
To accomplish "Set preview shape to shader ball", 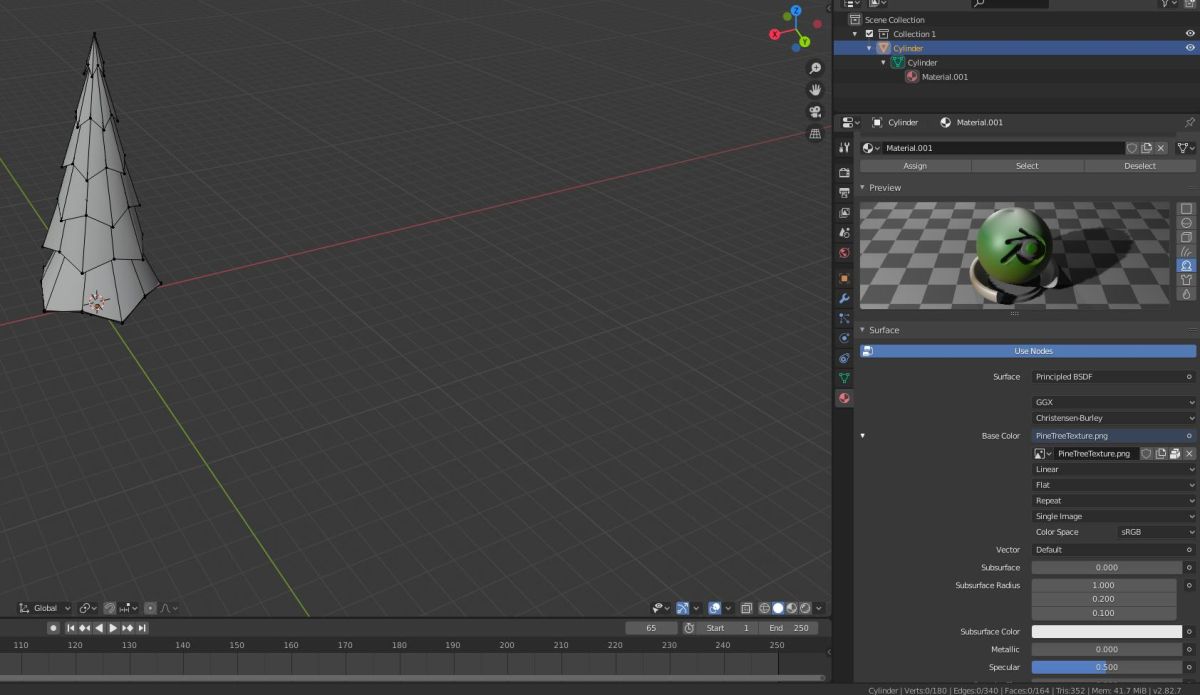I will point(1187,266).
